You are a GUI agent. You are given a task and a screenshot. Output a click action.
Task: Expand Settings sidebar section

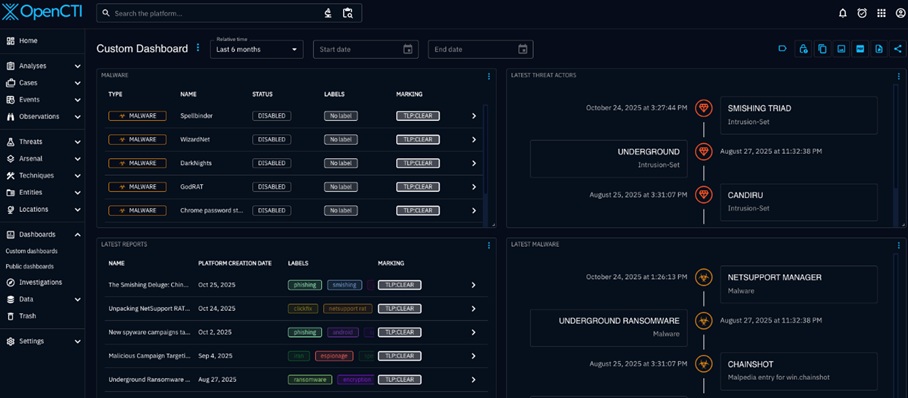point(78,342)
